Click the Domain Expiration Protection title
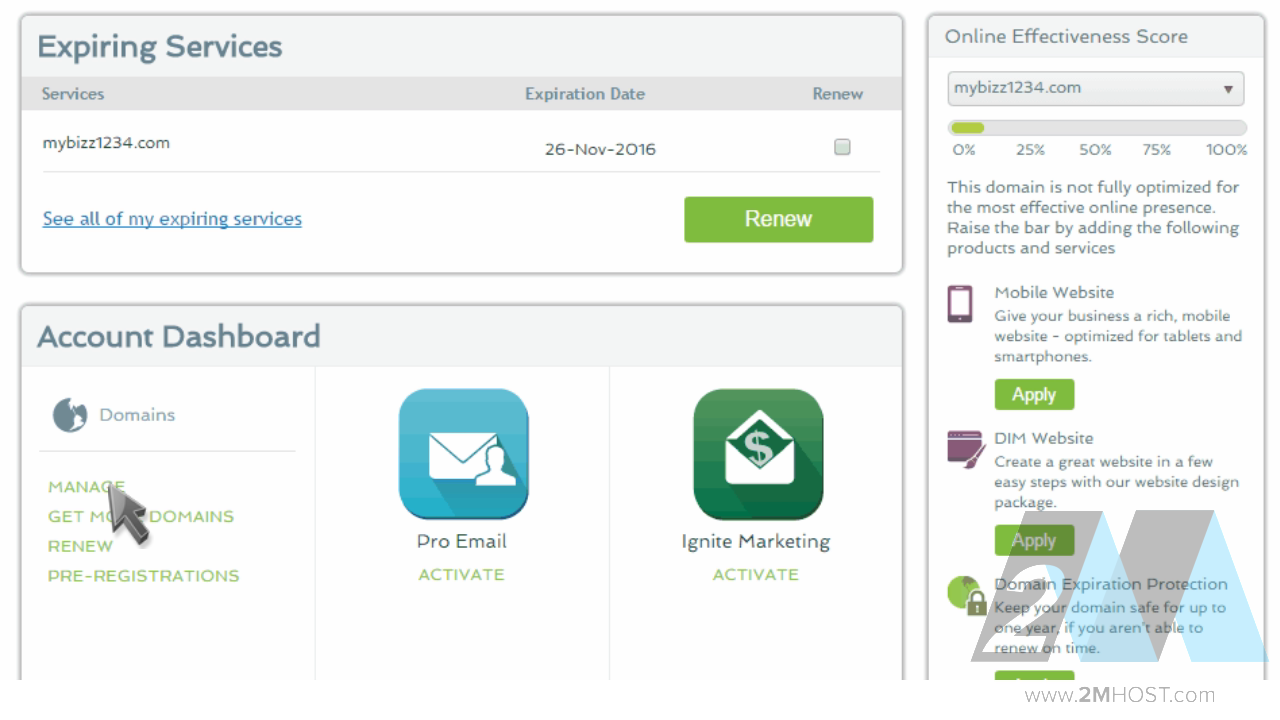The width and height of the screenshot is (1280, 720). click(1111, 584)
